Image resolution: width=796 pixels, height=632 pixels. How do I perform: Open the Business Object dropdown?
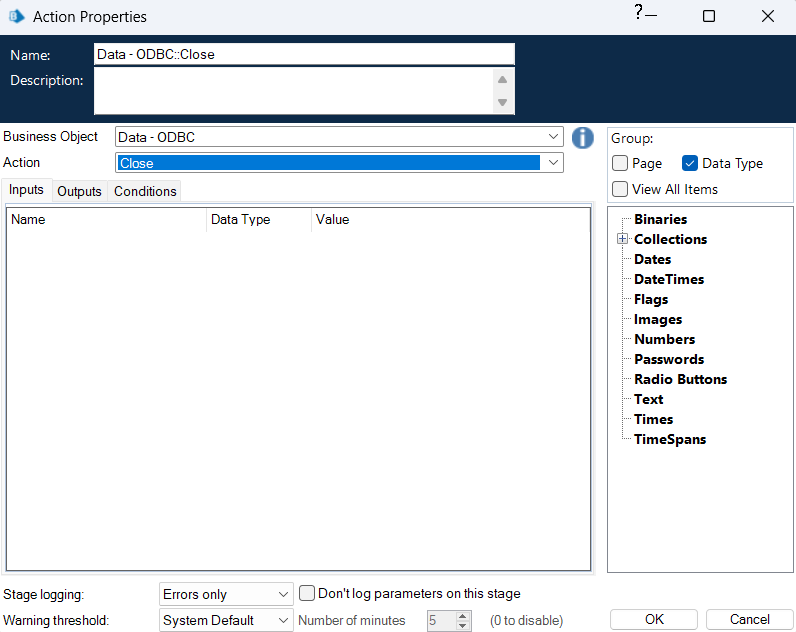click(555, 137)
